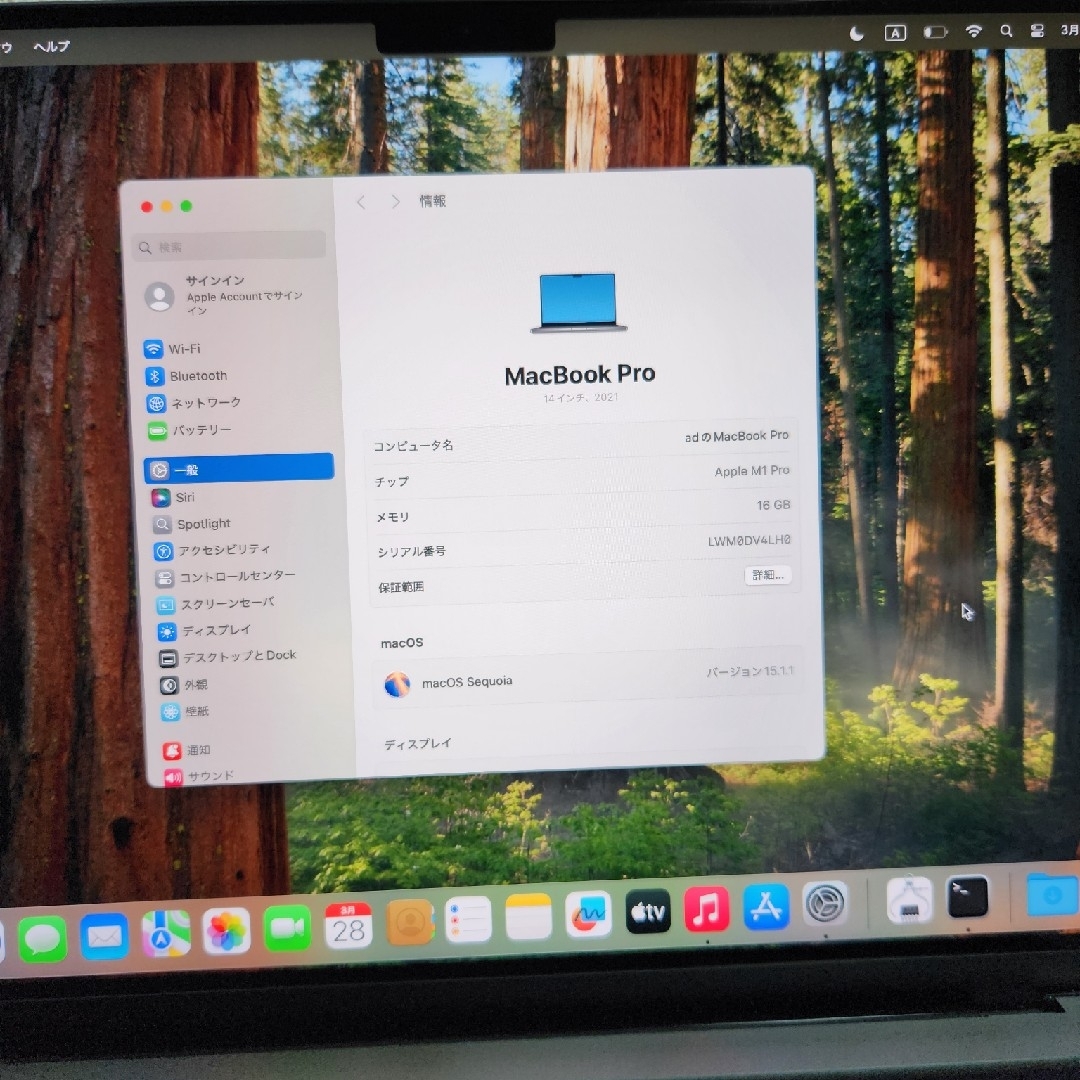Click the バージョン 15.1.1 text

[x=749, y=671]
